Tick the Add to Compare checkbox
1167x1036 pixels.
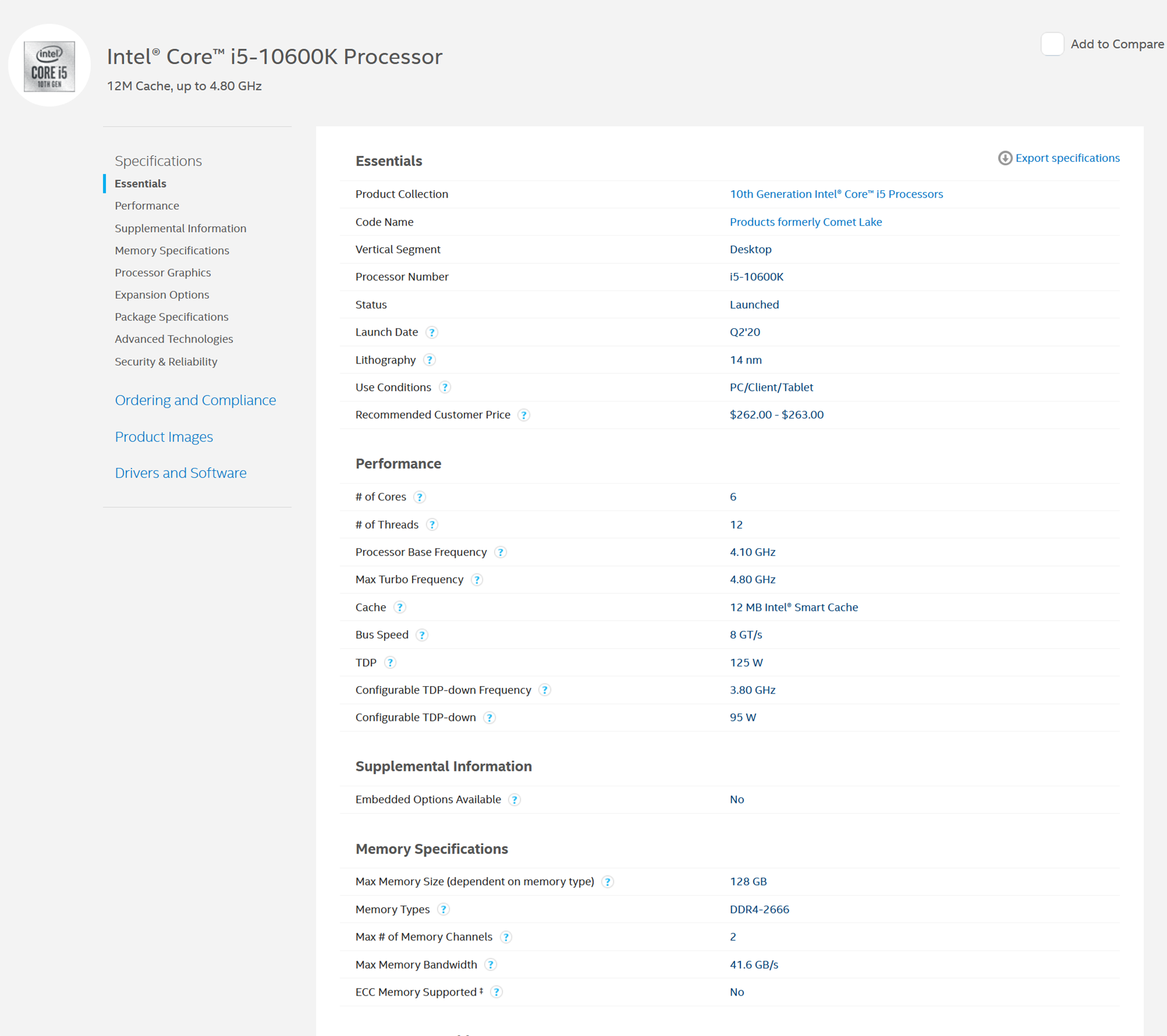tap(1052, 44)
